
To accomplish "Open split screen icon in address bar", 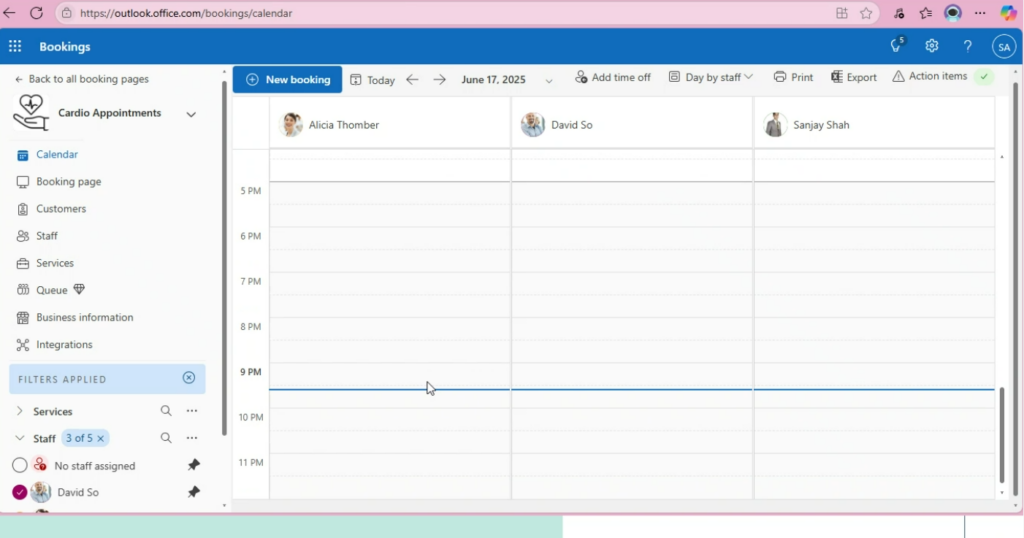I will click(842, 13).
